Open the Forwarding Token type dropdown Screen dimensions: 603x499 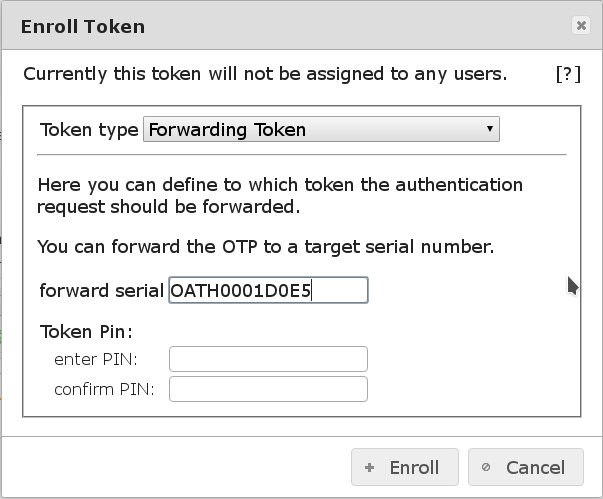pos(320,129)
